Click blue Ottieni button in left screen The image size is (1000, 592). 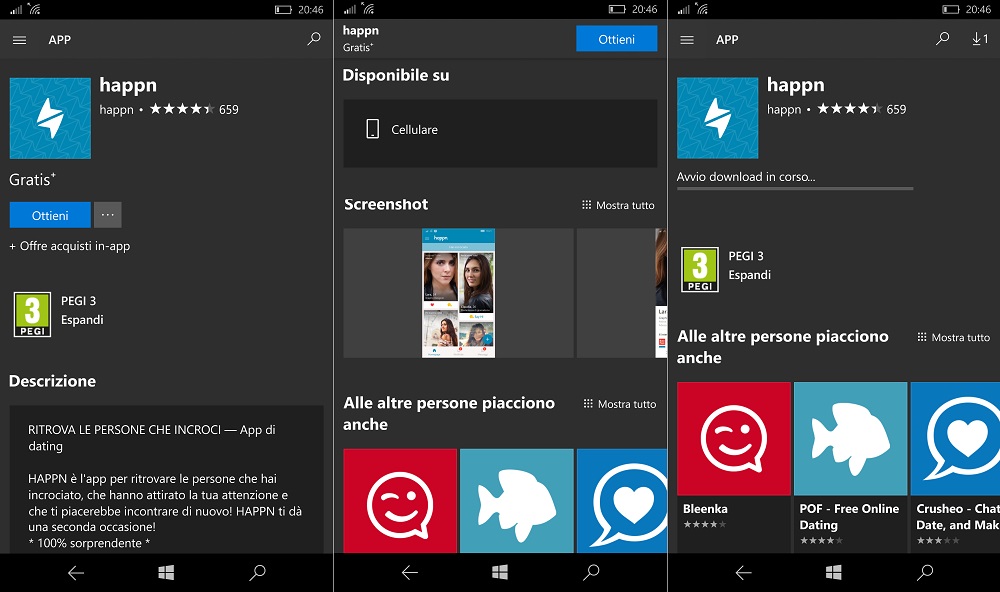tap(50, 215)
